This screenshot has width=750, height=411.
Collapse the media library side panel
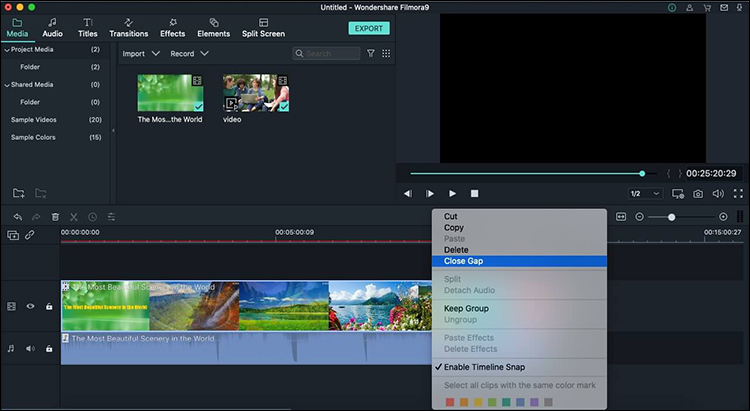(113, 130)
